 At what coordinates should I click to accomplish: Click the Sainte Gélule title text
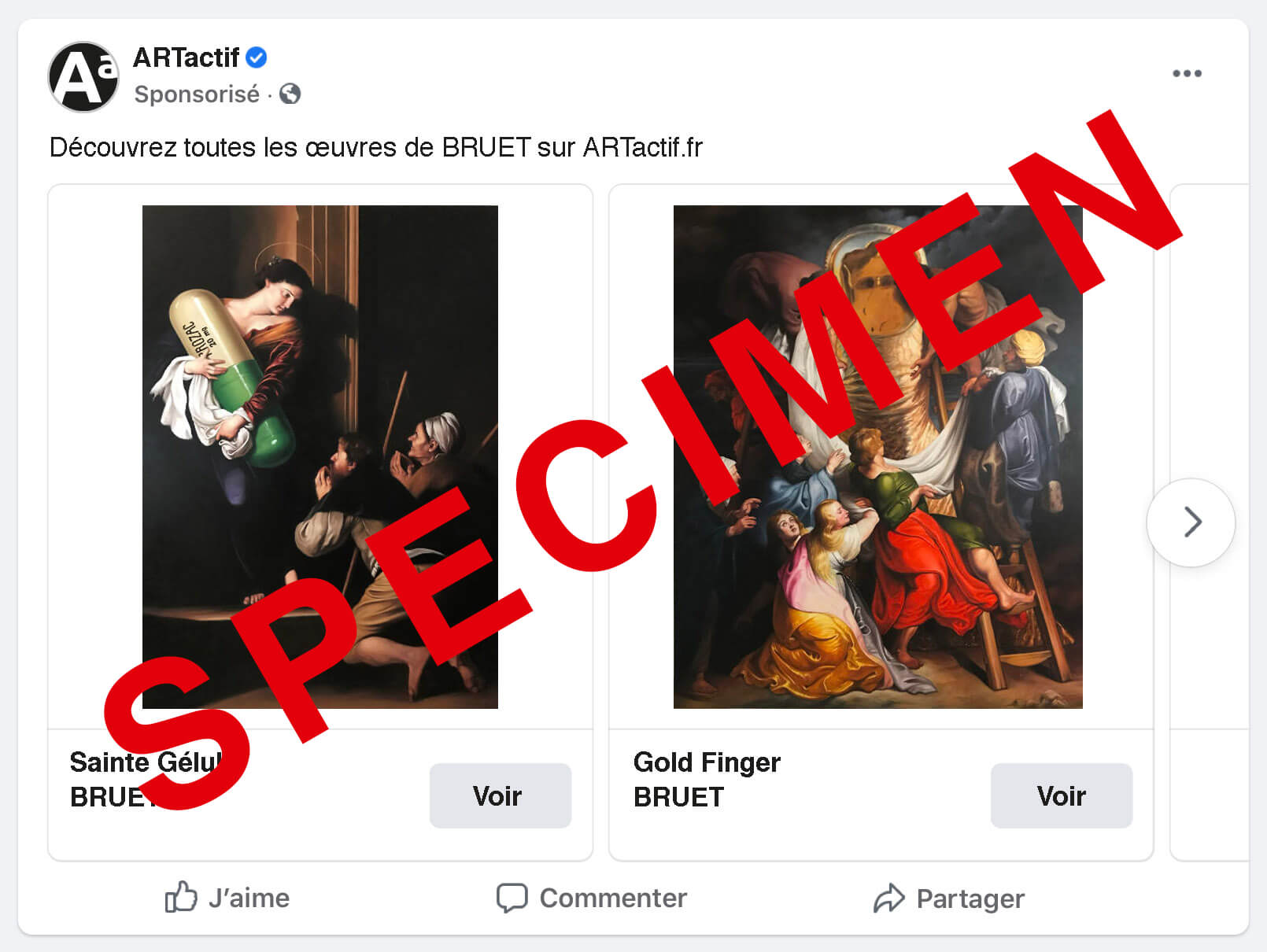click(147, 762)
